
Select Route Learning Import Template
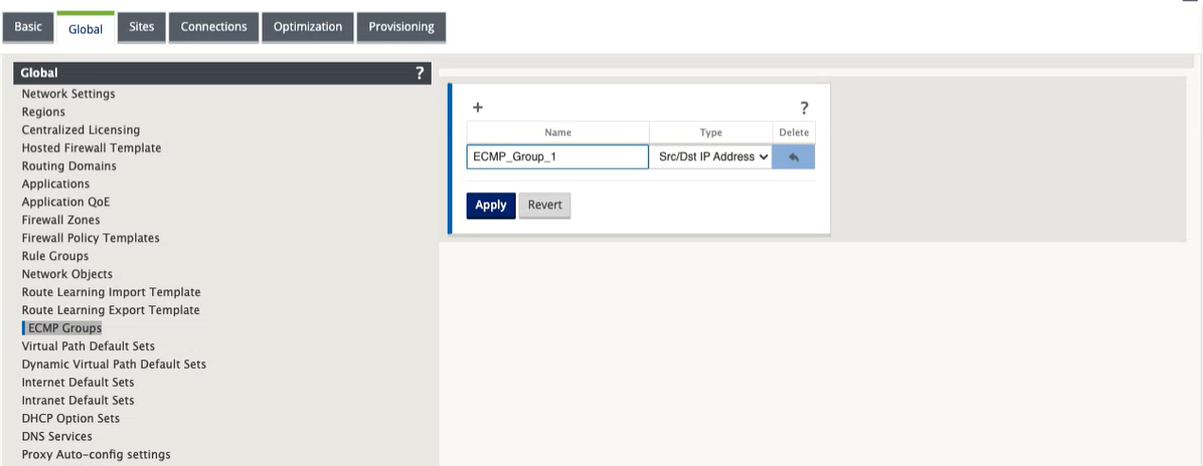[111, 292]
